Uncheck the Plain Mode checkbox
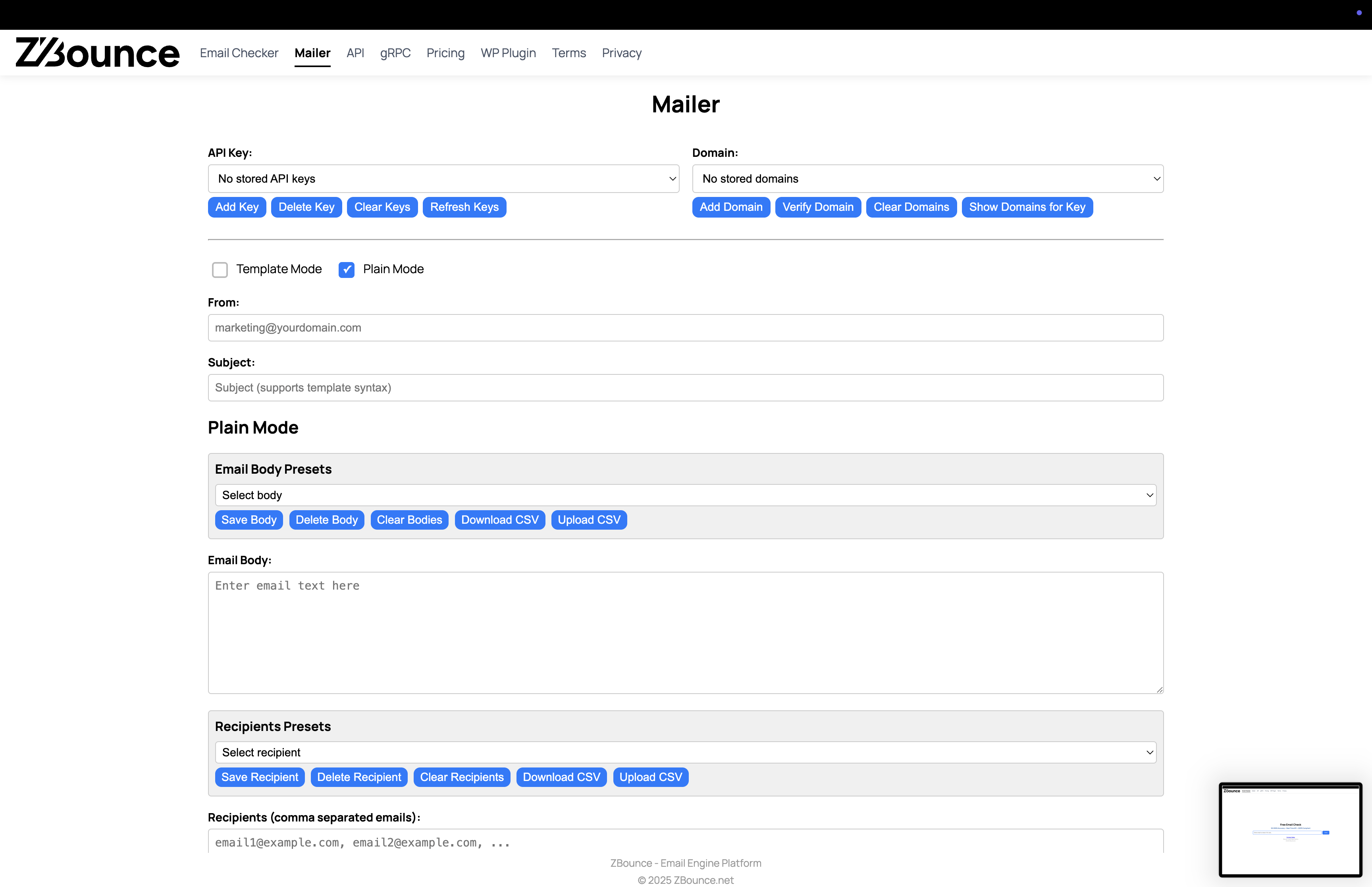 [347, 270]
